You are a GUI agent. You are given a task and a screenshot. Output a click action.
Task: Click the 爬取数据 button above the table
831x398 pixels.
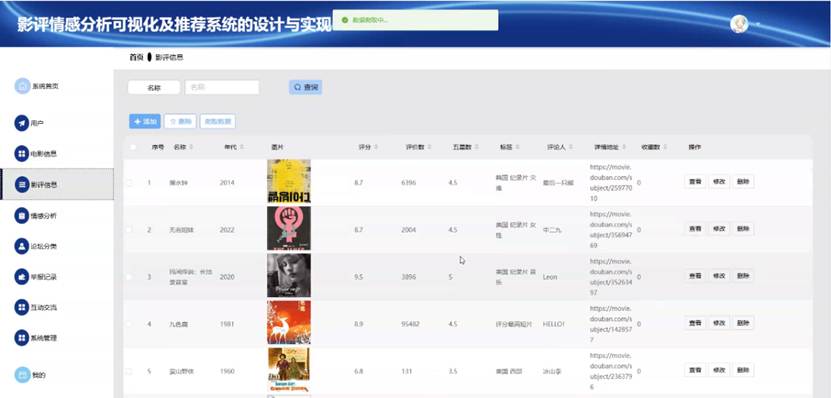click(x=218, y=121)
